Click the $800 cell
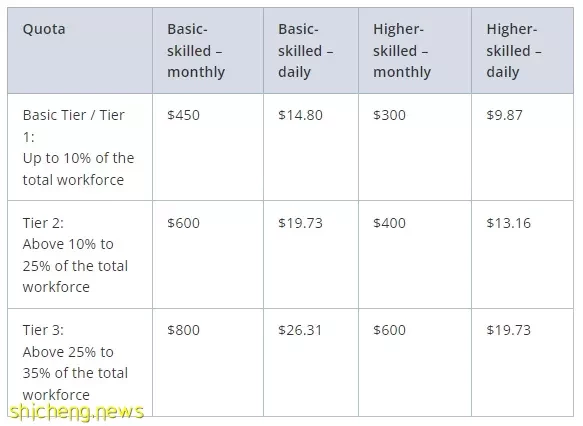The height and width of the screenshot is (426, 583). (x=208, y=362)
